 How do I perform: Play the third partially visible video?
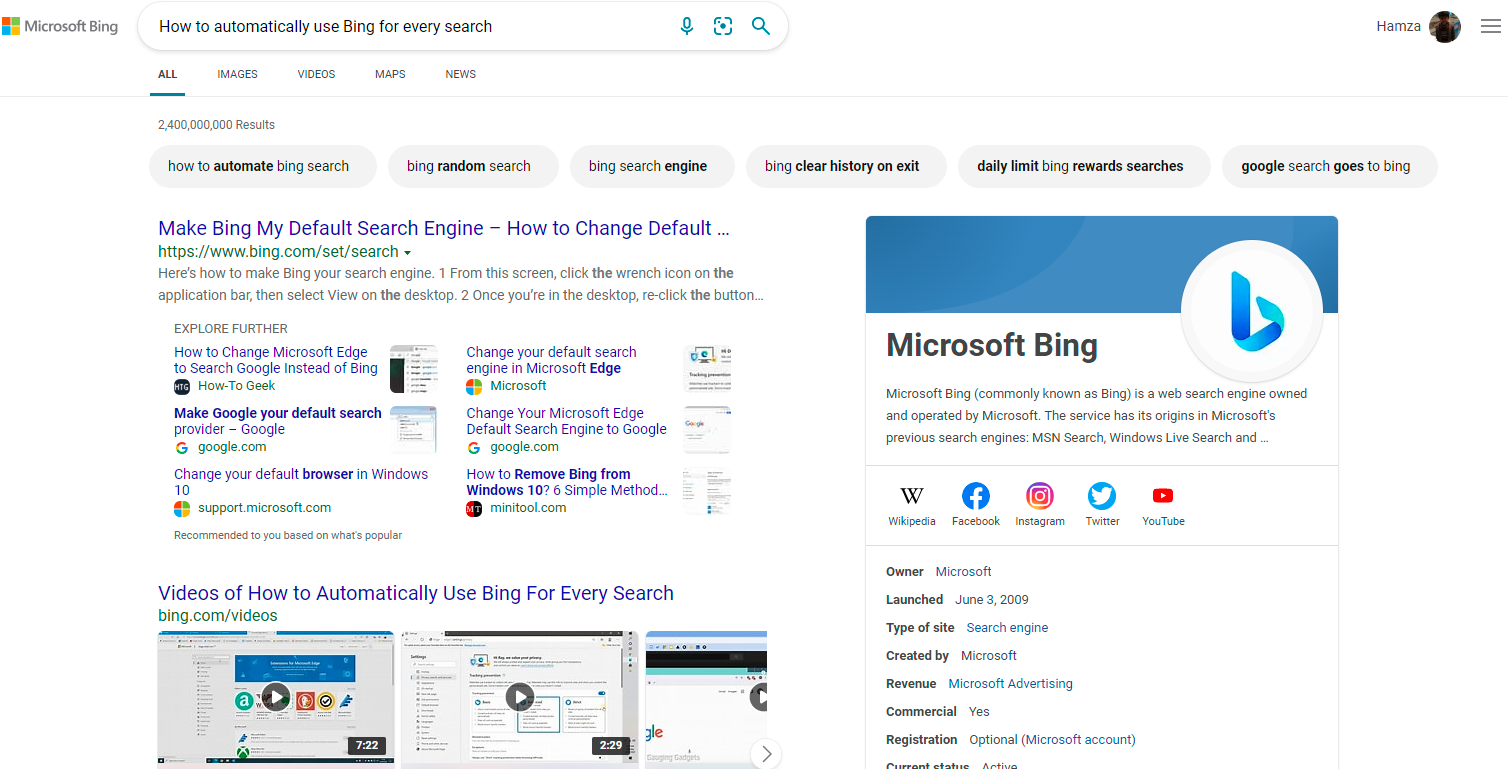point(706,697)
